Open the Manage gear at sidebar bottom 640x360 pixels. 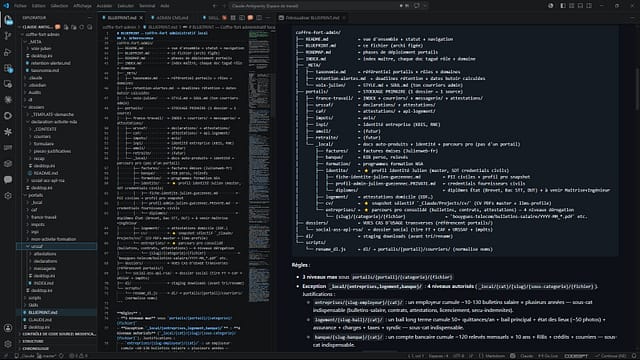8,344
